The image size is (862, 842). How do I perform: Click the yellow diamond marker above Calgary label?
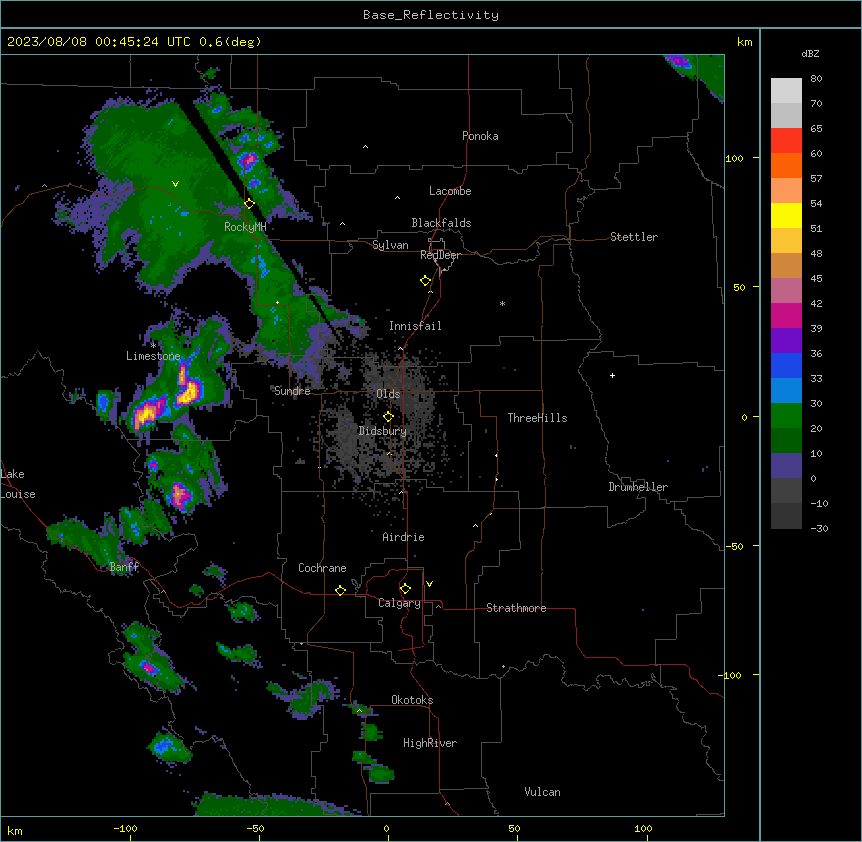click(x=405, y=589)
